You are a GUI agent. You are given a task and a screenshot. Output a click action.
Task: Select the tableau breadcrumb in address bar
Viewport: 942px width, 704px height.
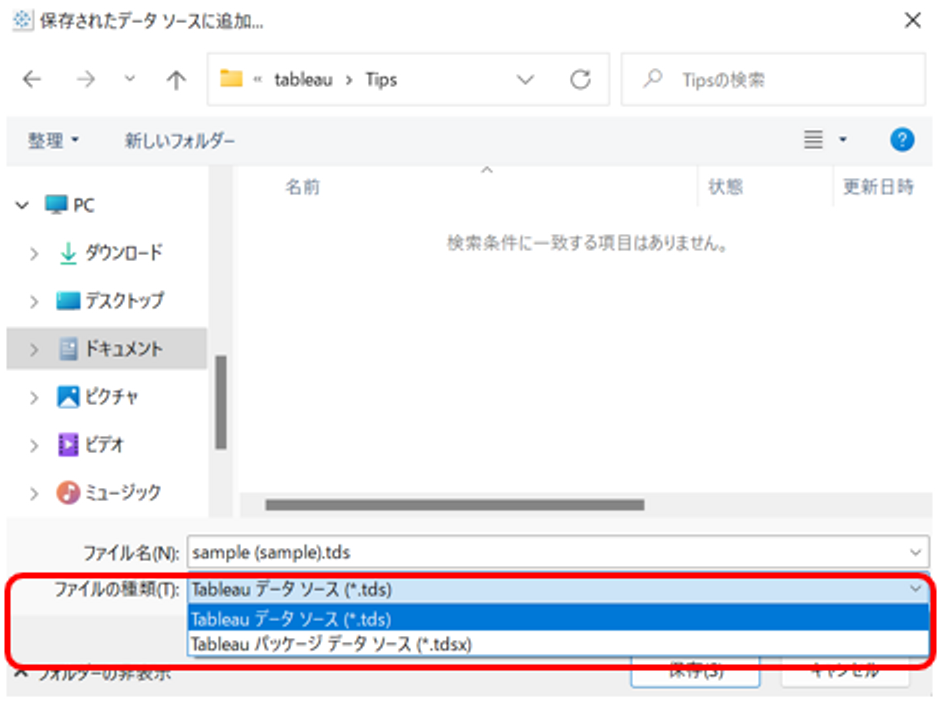pyautogui.click(x=303, y=79)
